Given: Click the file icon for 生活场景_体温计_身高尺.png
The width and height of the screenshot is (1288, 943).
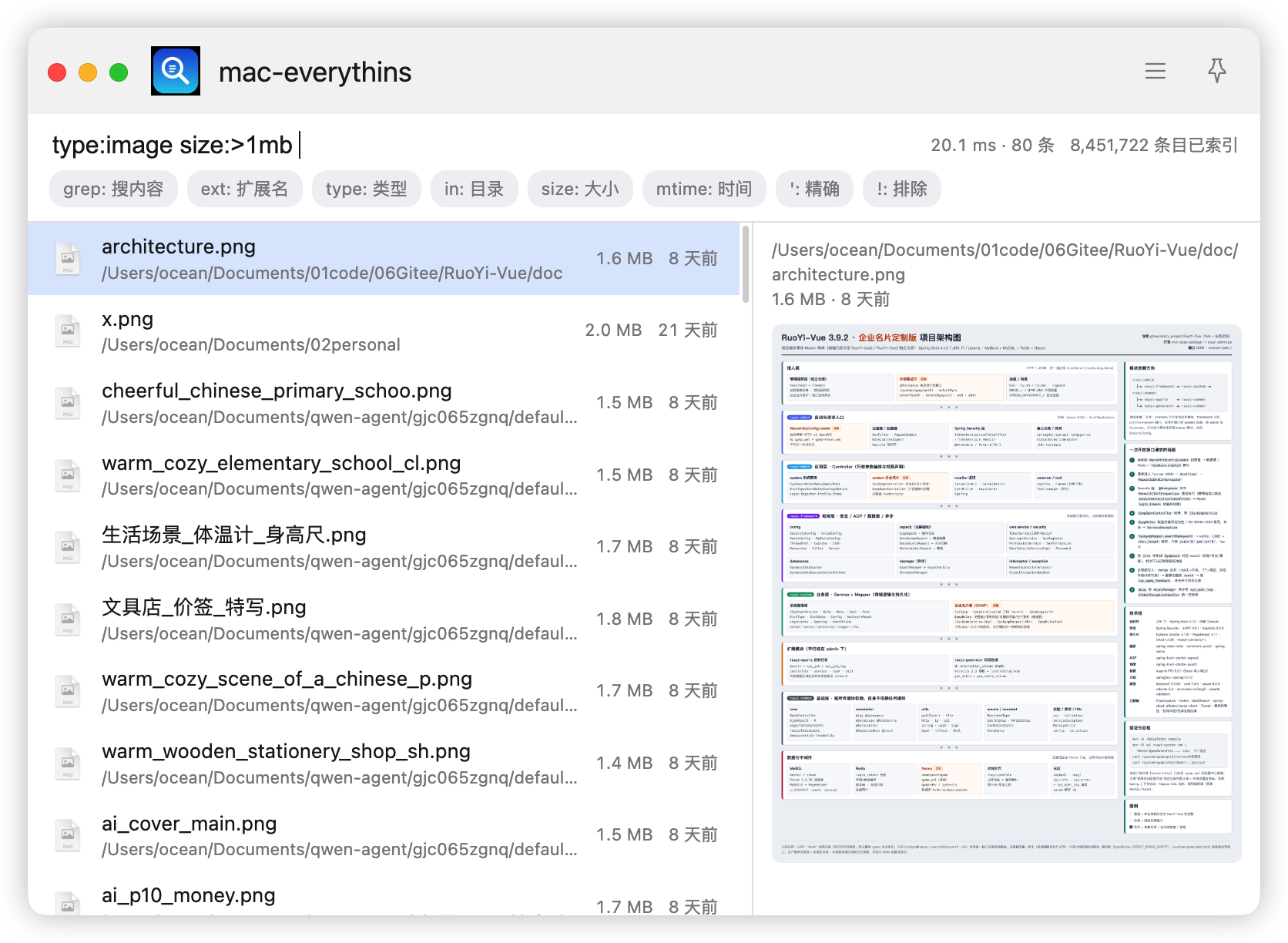Looking at the screenshot, I should pyautogui.click(x=68, y=547).
